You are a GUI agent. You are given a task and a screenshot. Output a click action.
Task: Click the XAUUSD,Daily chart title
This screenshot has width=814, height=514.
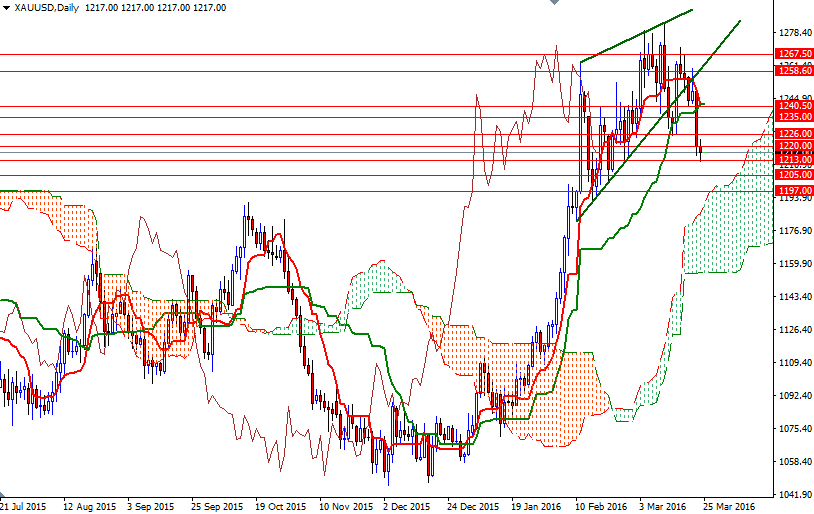pos(47,8)
